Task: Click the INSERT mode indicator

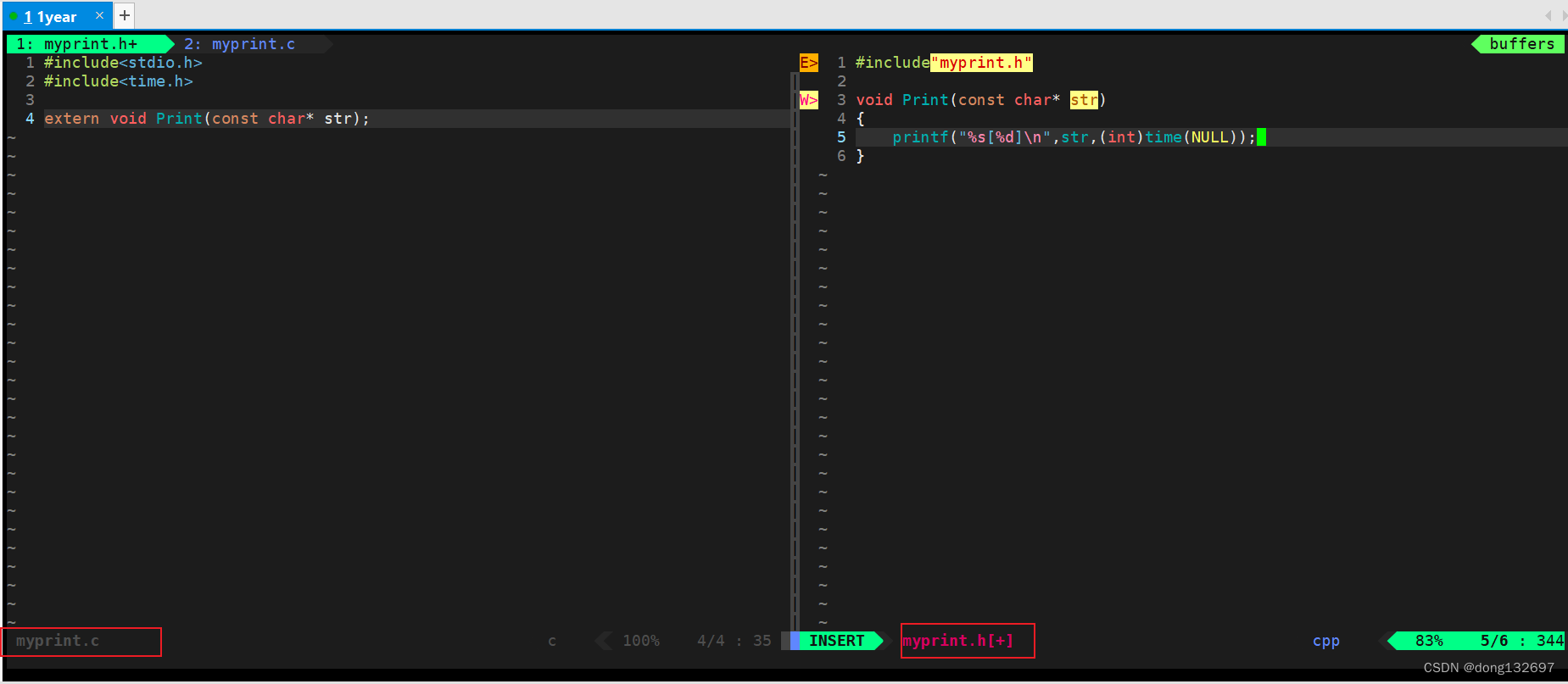Action: tap(836, 641)
